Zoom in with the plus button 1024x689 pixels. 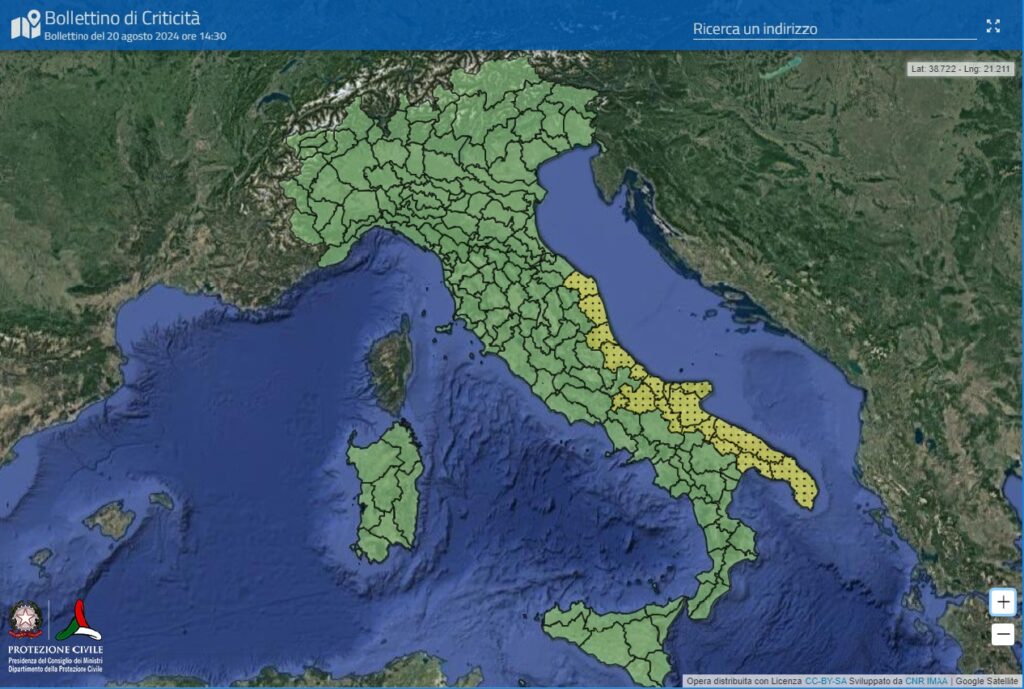click(x=1002, y=602)
